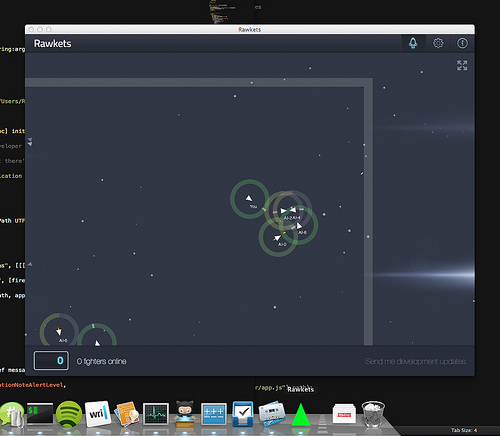Viewport: 500px width, 436px height.
Task: Click the Rawkets logo text
Action: 53,44
